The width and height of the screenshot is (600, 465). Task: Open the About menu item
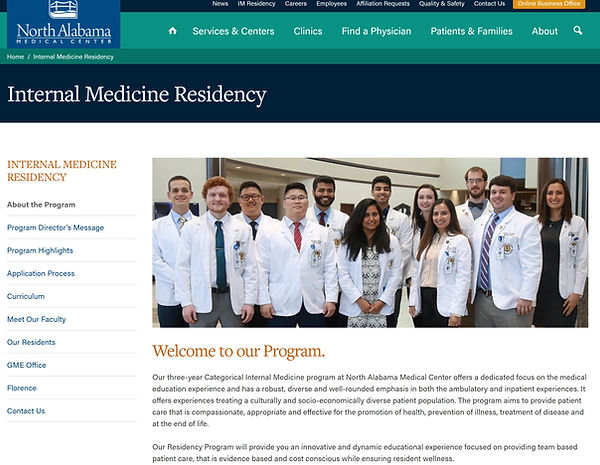545,31
